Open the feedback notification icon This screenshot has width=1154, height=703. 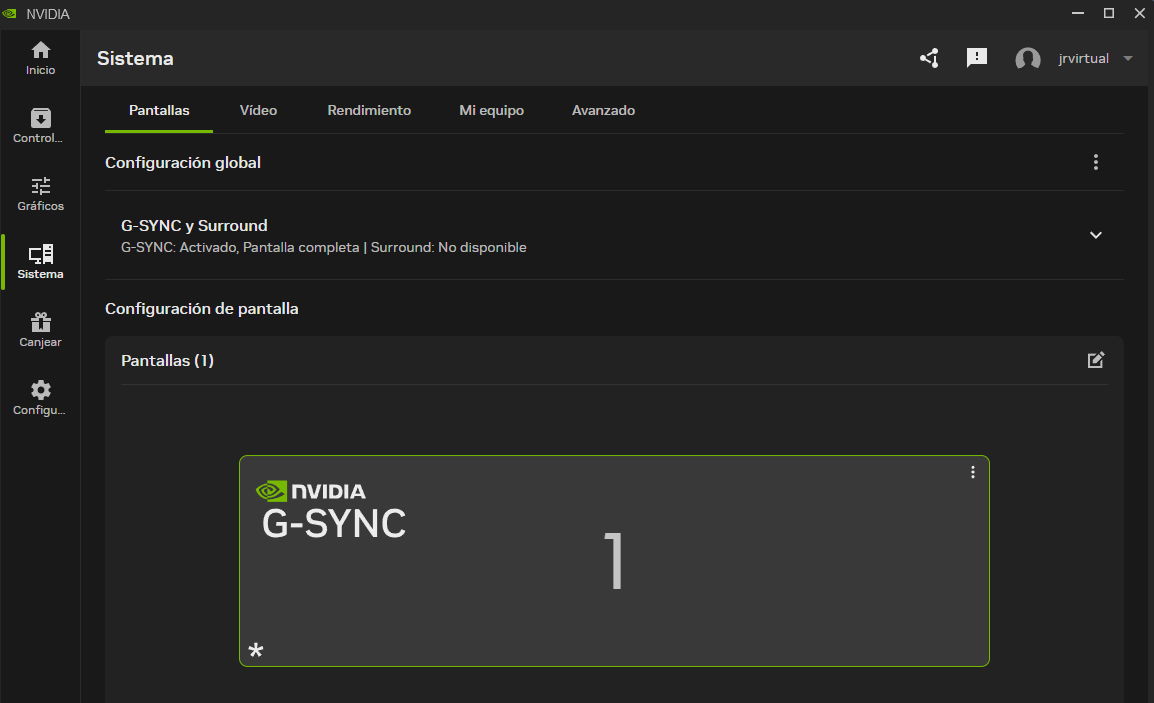click(x=977, y=58)
